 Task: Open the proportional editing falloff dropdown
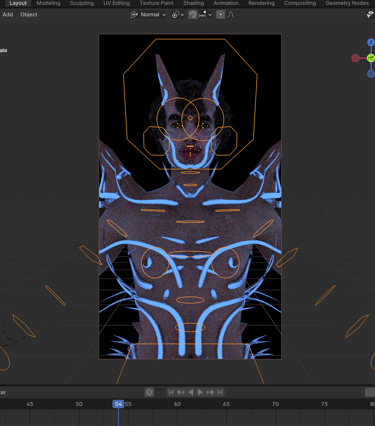point(233,15)
